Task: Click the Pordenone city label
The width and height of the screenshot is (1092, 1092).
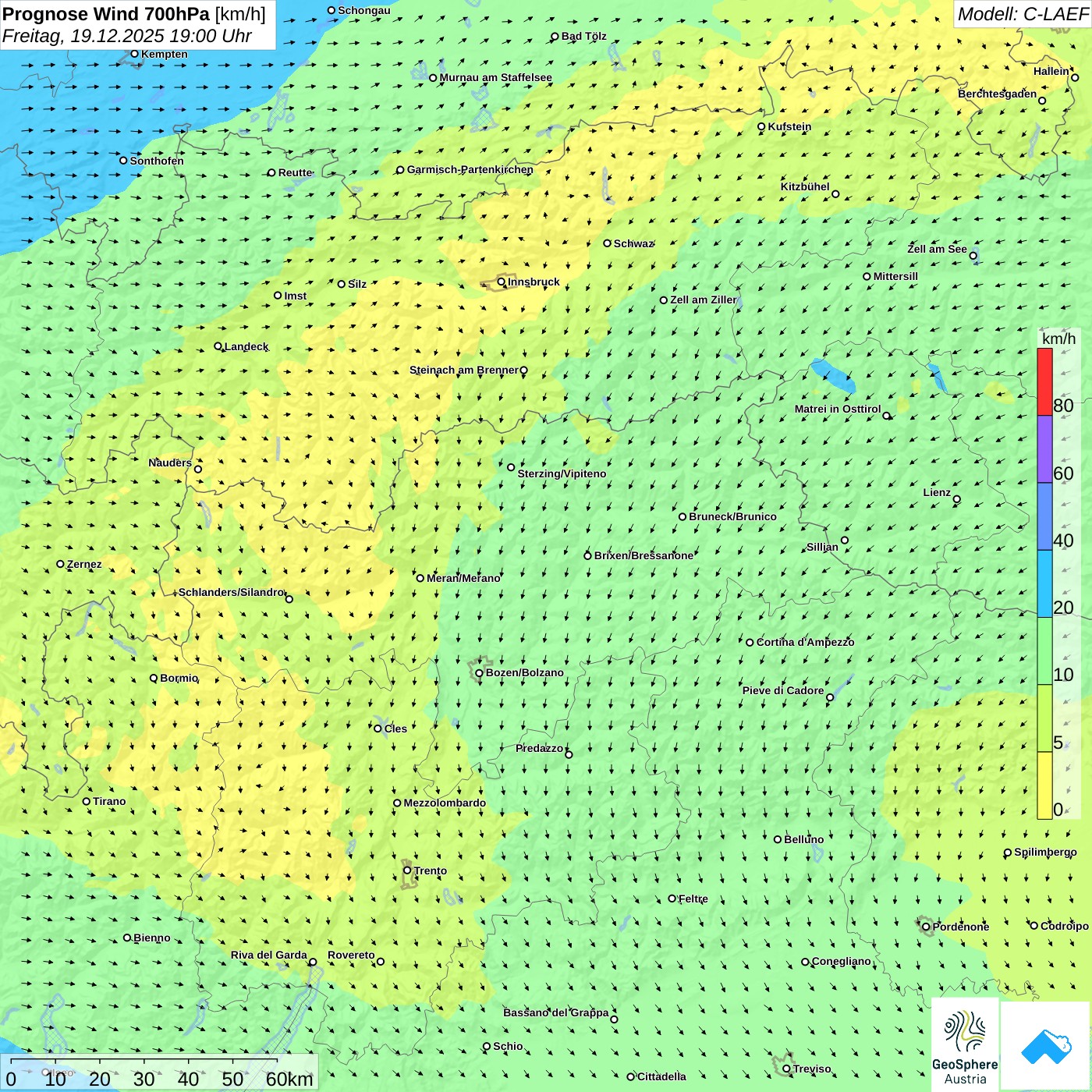Action: pyautogui.click(x=960, y=927)
